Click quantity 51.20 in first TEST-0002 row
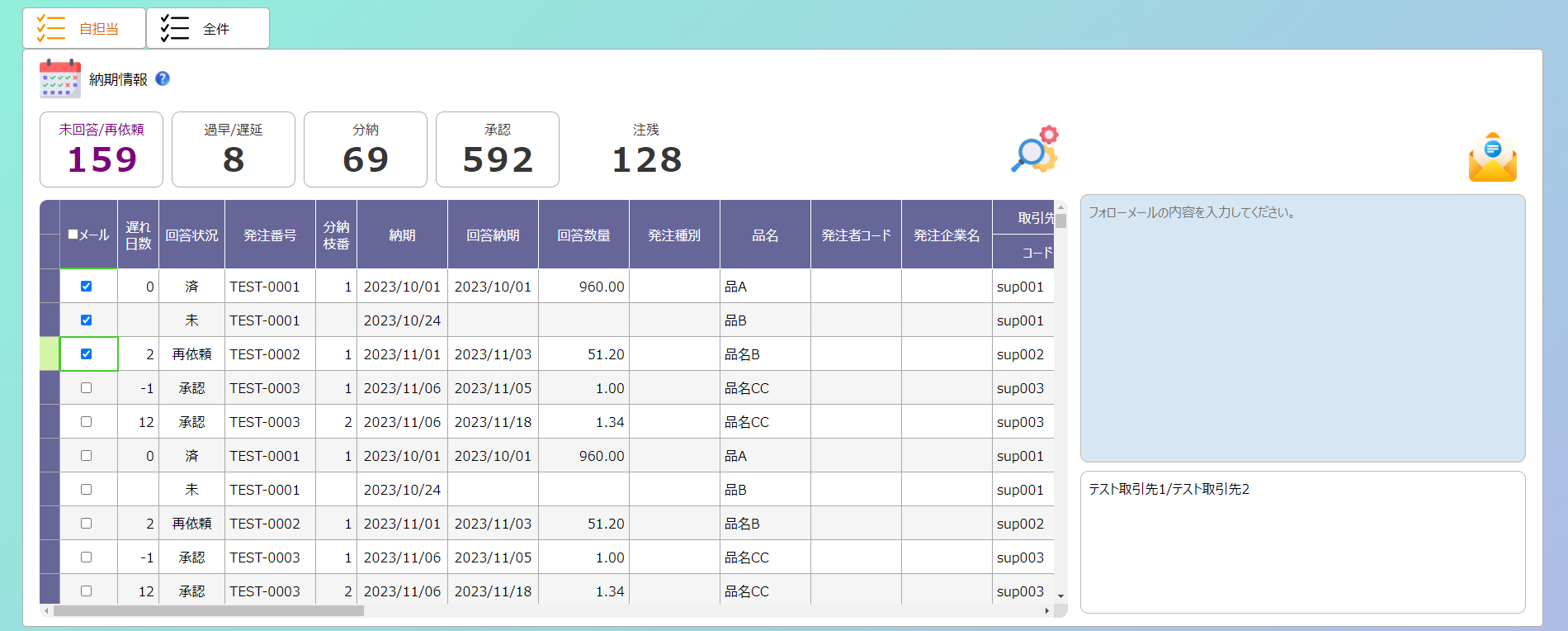 click(583, 353)
